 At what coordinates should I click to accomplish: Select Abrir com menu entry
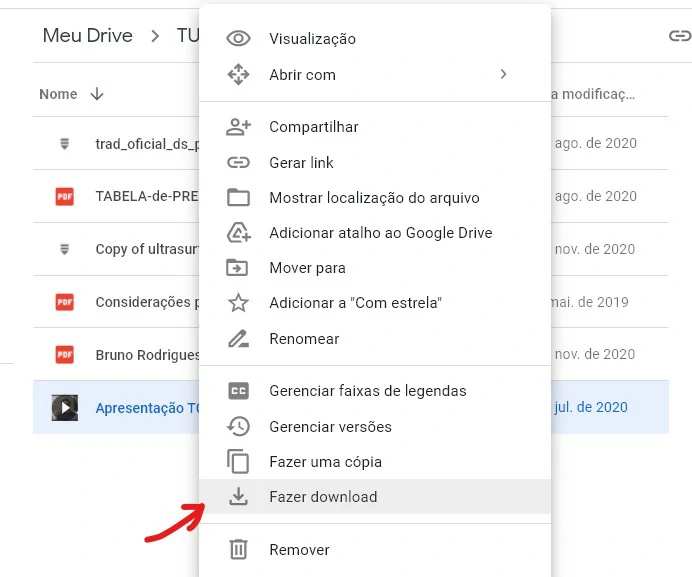click(375, 74)
